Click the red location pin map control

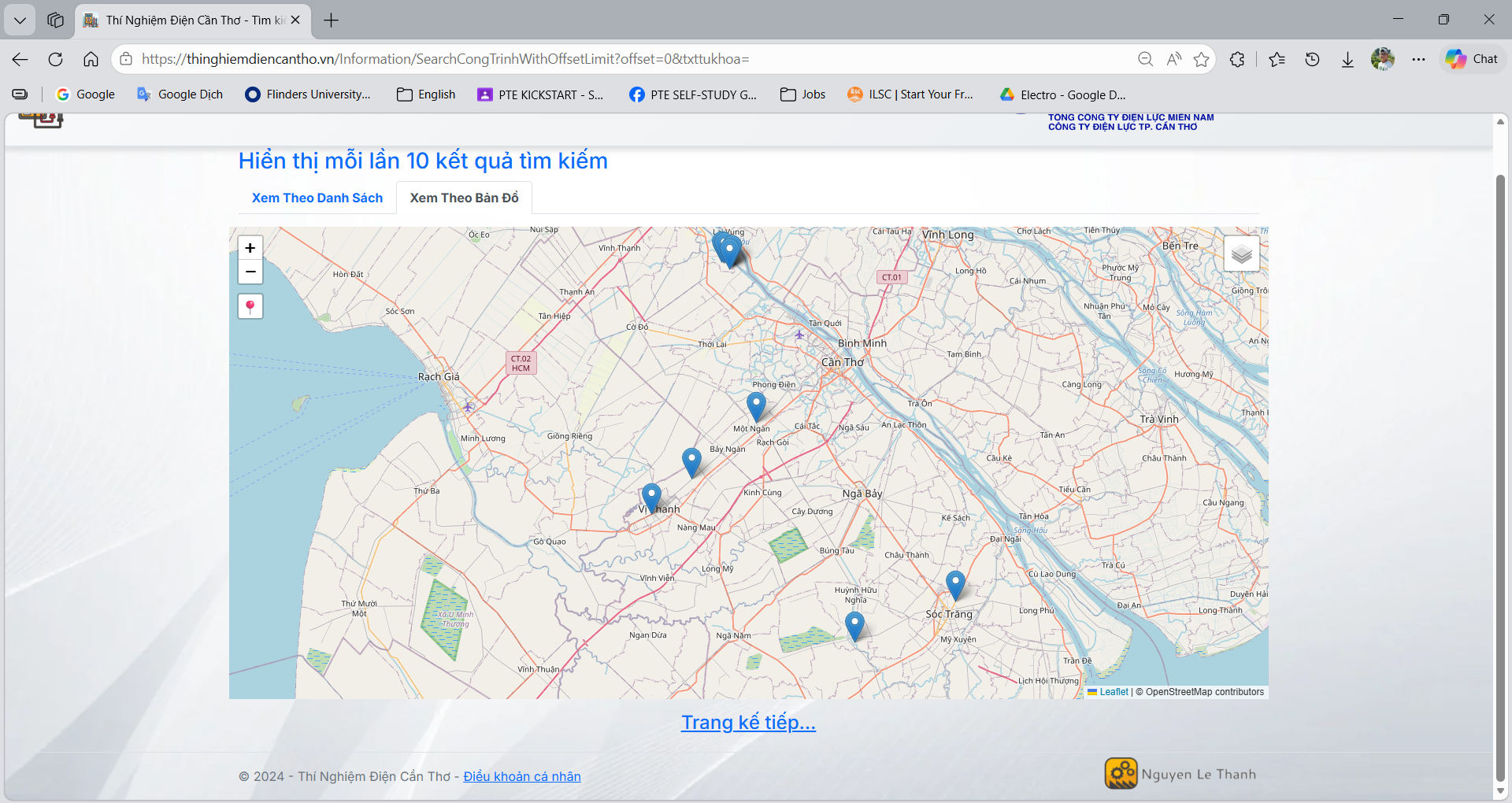250,306
